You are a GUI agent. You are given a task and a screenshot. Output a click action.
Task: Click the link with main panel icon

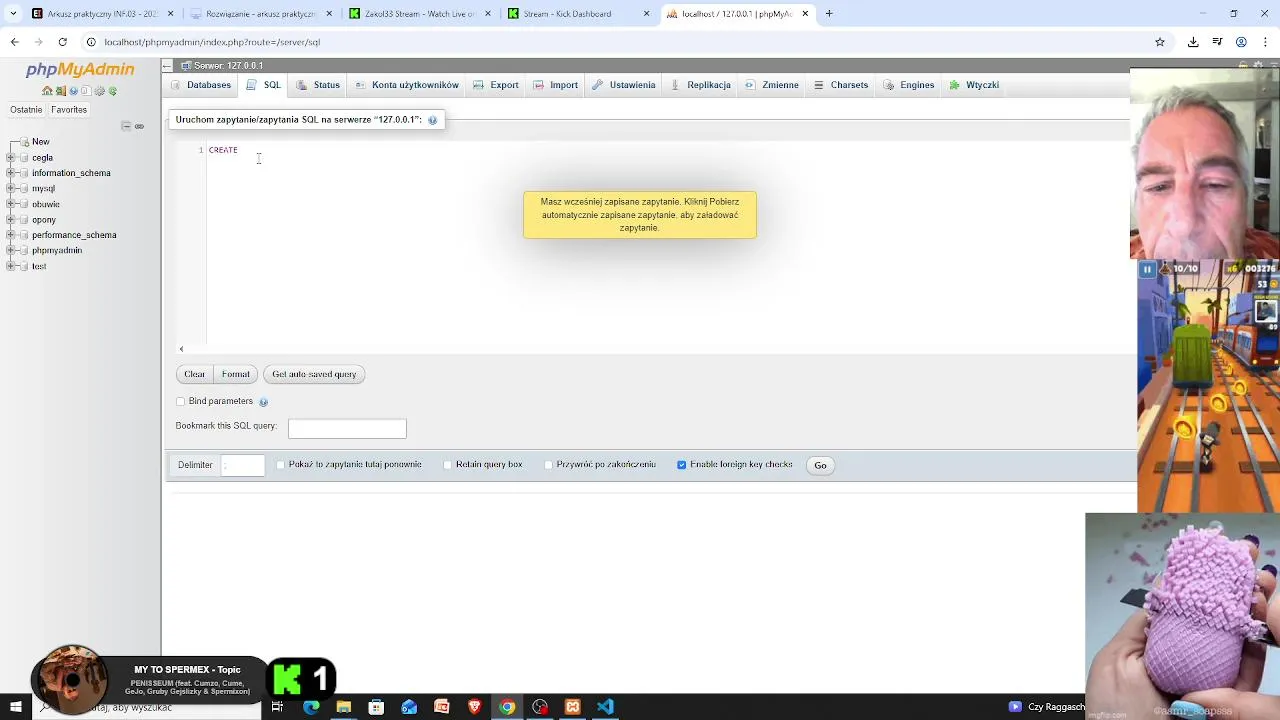[139, 126]
